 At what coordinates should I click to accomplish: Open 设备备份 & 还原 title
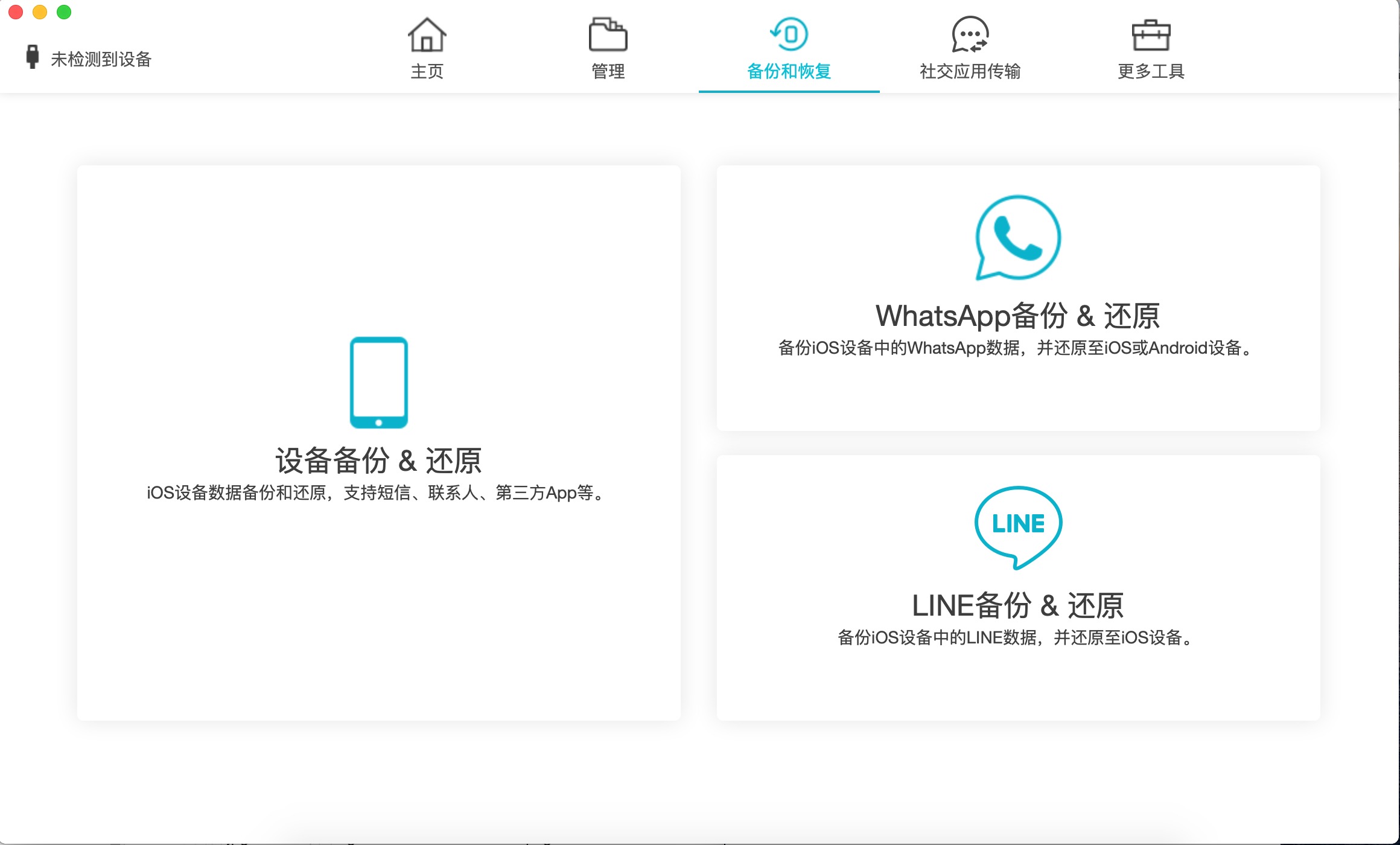point(378,461)
